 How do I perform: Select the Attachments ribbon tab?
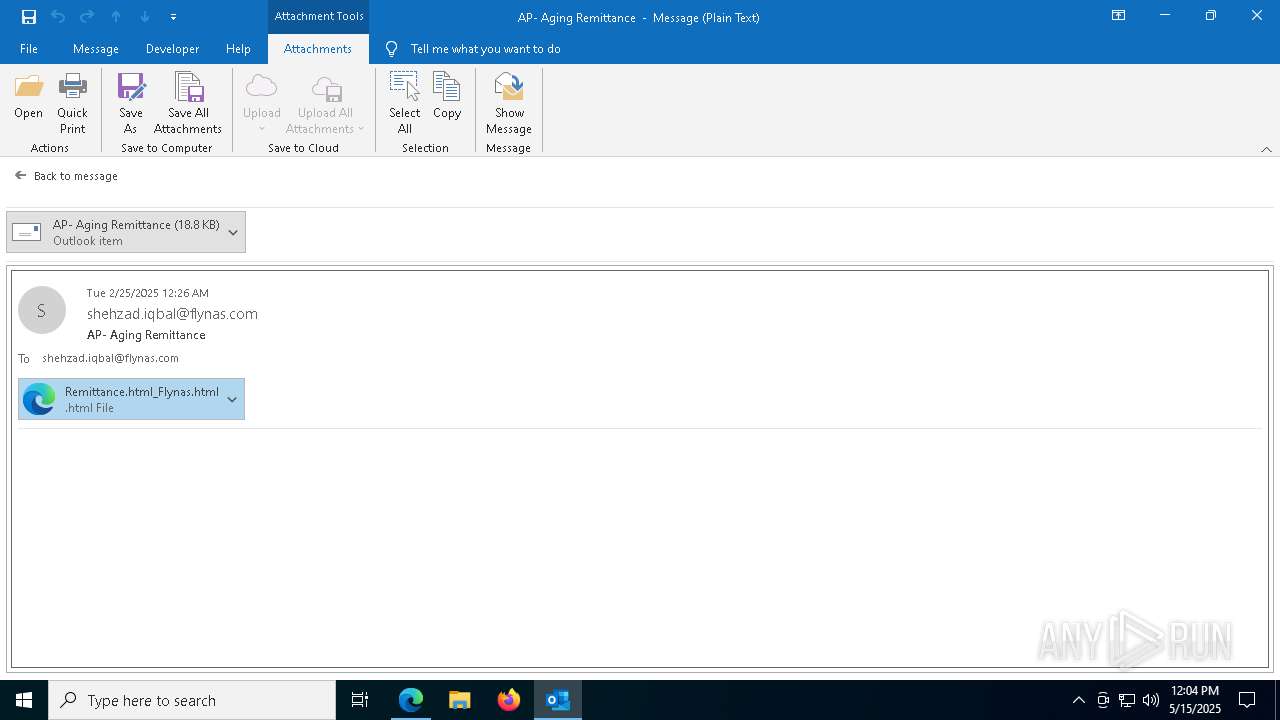(318, 49)
